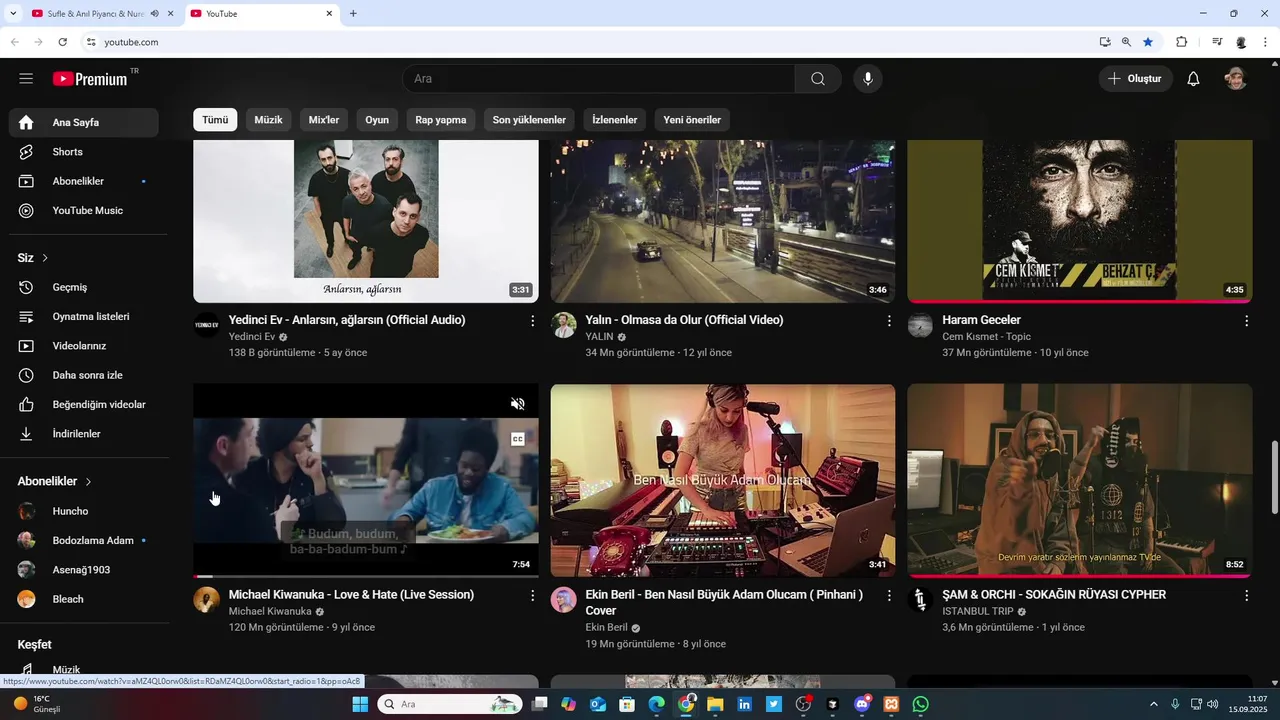
Task: Select the Oyun filter chip
Action: click(x=377, y=120)
